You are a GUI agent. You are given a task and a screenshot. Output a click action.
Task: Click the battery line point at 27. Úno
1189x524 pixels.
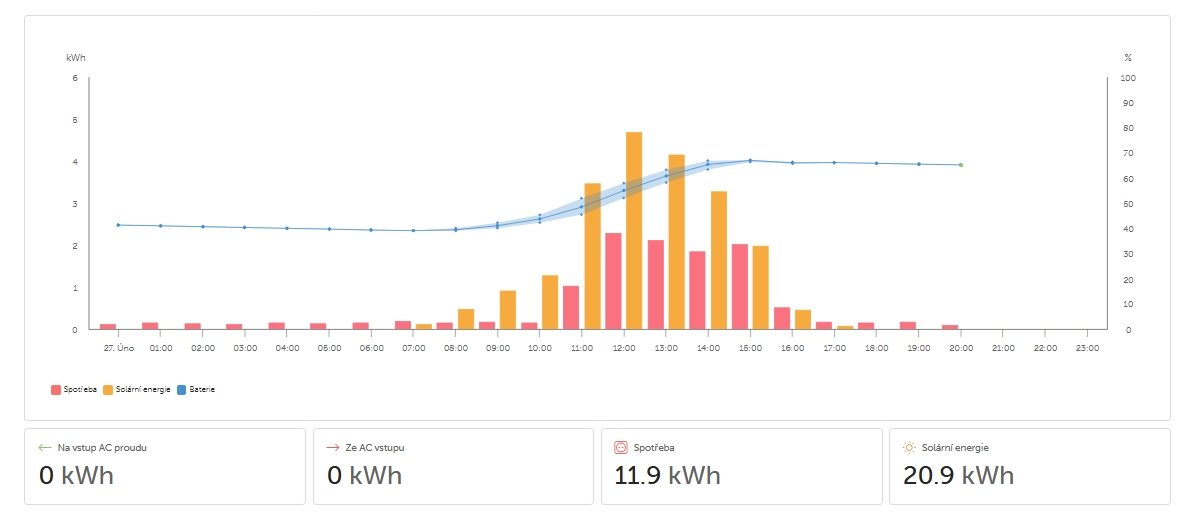(x=118, y=224)
